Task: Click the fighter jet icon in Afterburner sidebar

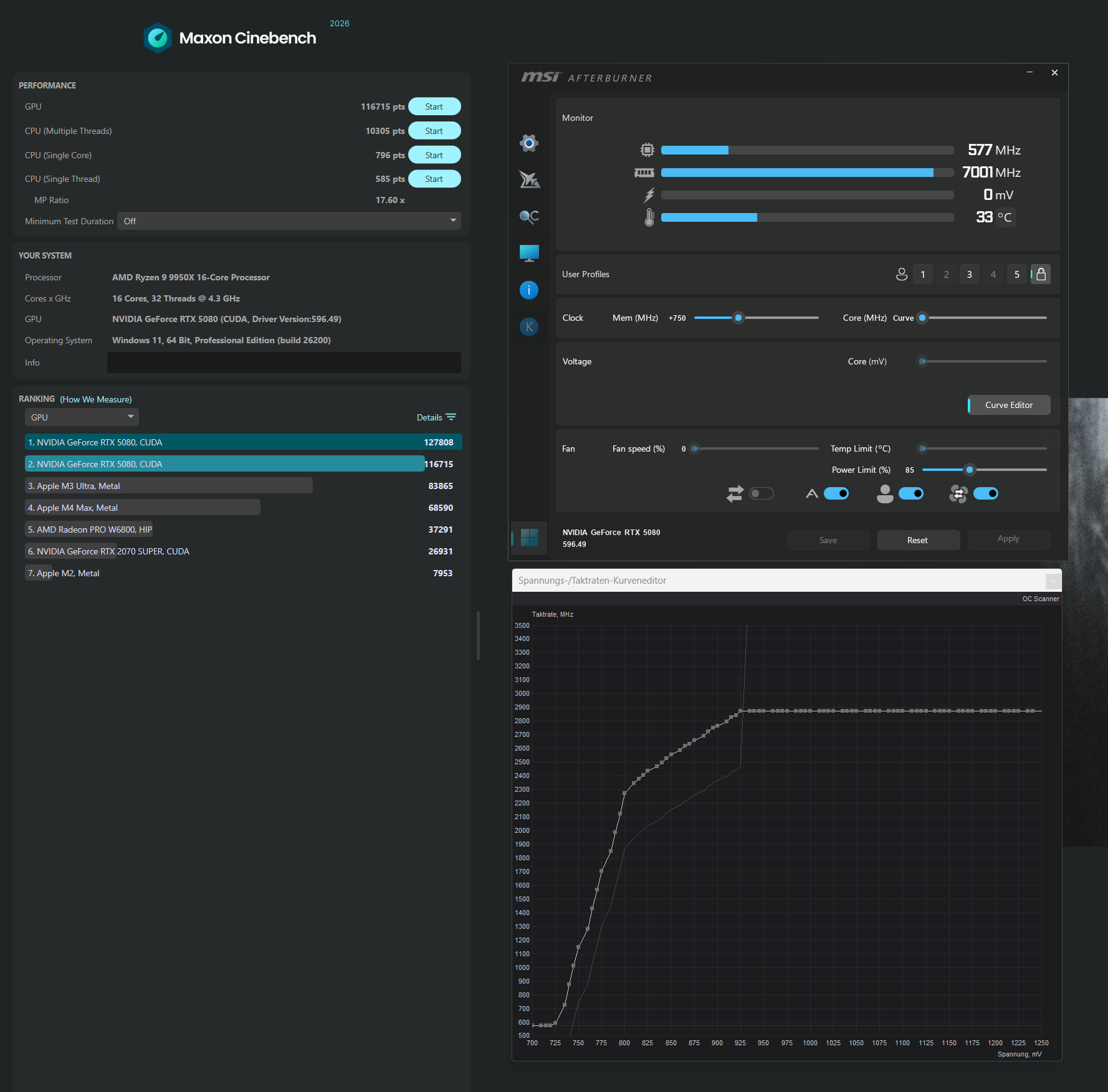Action: tap(529, 179)
